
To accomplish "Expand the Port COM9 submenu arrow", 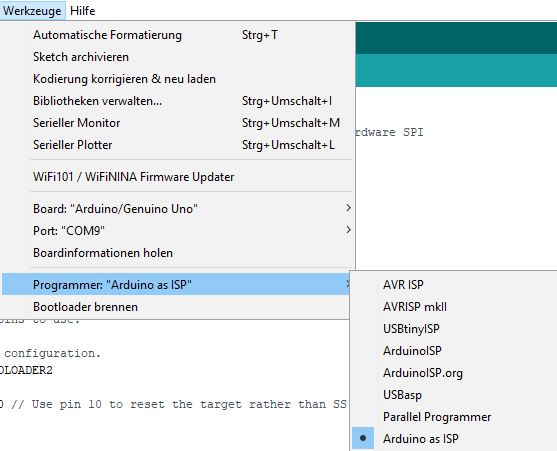I will [x=348, y=230].
